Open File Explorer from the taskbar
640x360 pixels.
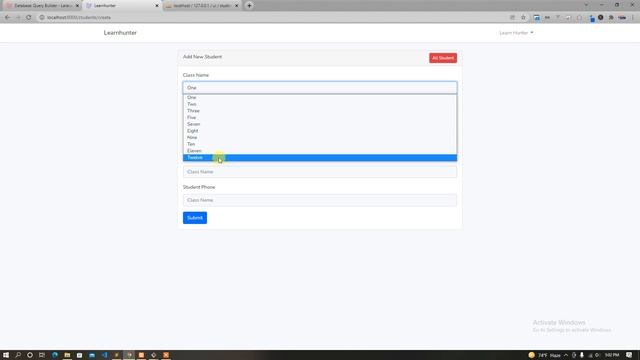[67, 355]
